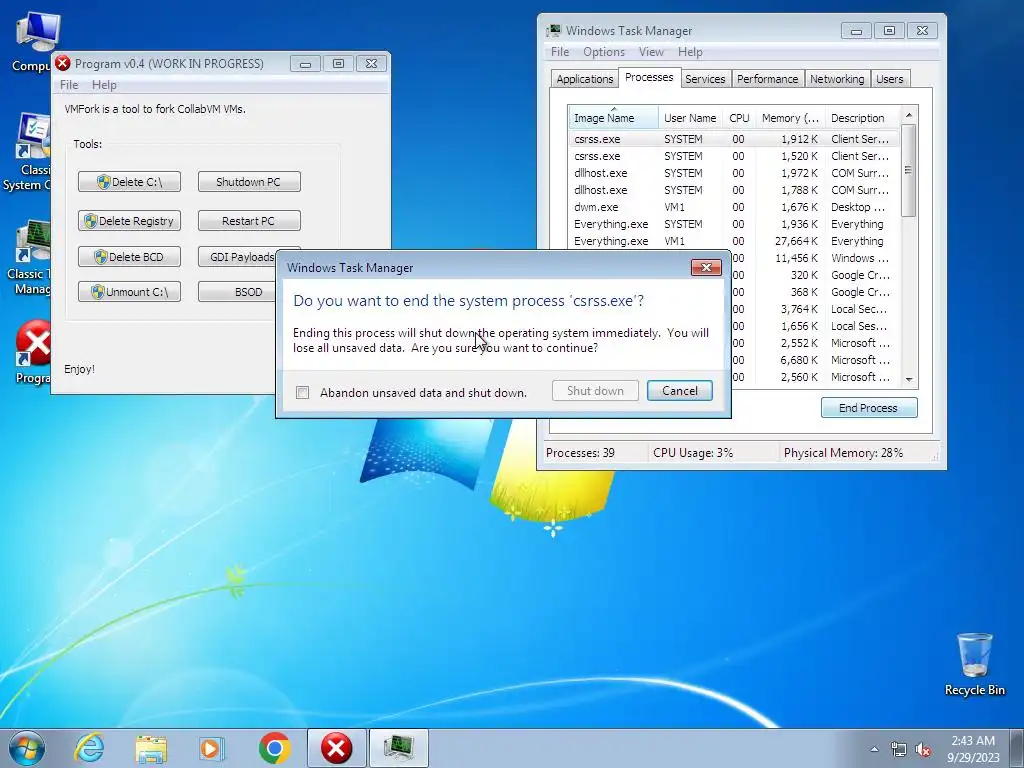Open the Help menu in the Program window
The height and width of the screenshot is (768, 1024).
[x=104, y=85]
